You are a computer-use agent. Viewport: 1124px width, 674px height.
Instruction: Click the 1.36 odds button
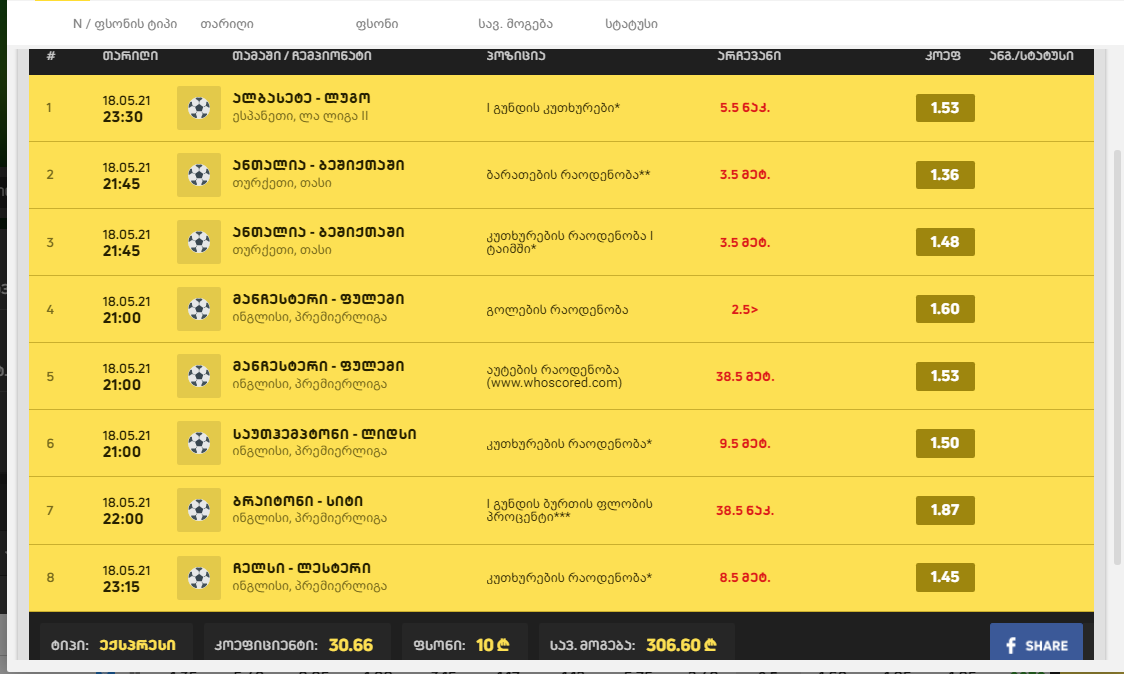click(x=945, y=175)
